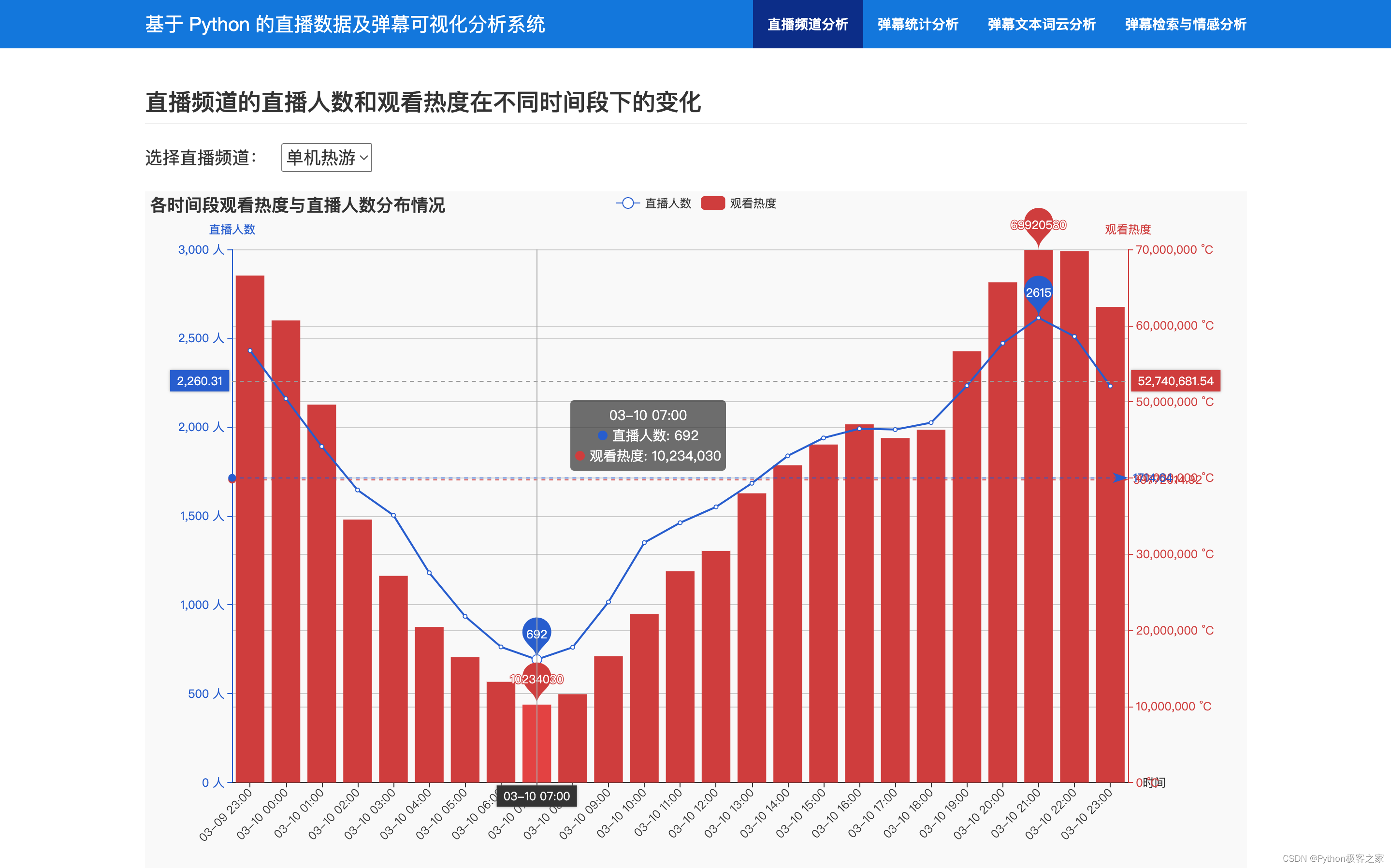Click the blue 692 minimum marker pin
The width and height of the screenshot is (1391, 868).
click(x=536, y=633)
